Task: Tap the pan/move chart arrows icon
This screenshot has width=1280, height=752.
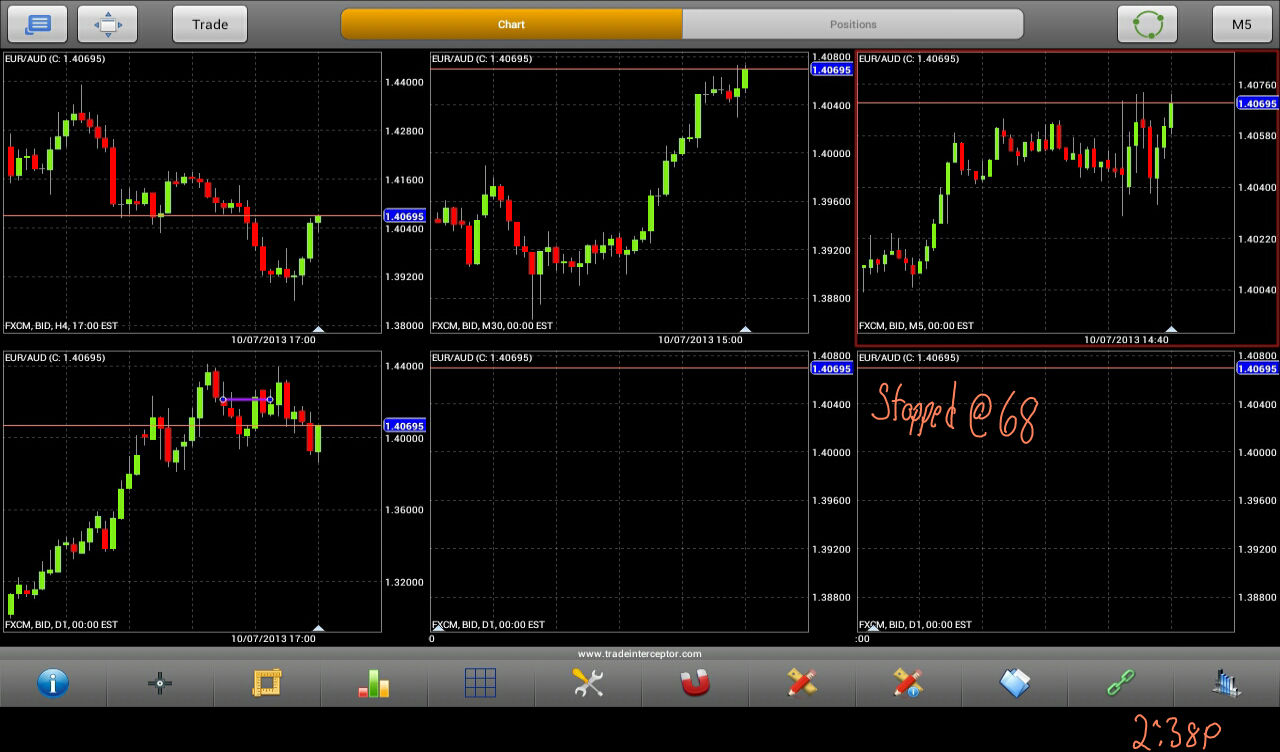Action: click(x=107, y=24)
